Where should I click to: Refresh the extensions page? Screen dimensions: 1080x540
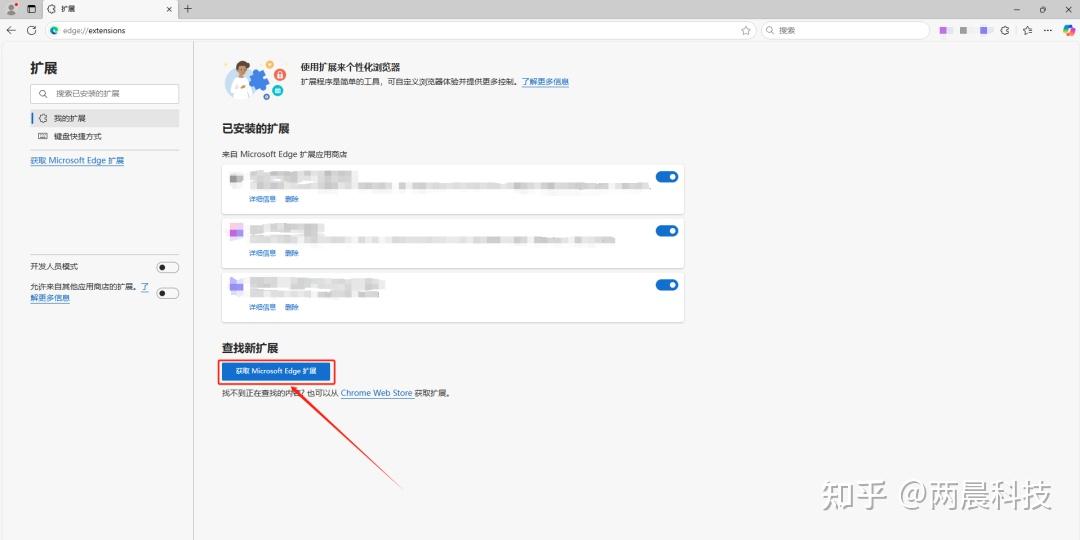(x=31, y=30)
